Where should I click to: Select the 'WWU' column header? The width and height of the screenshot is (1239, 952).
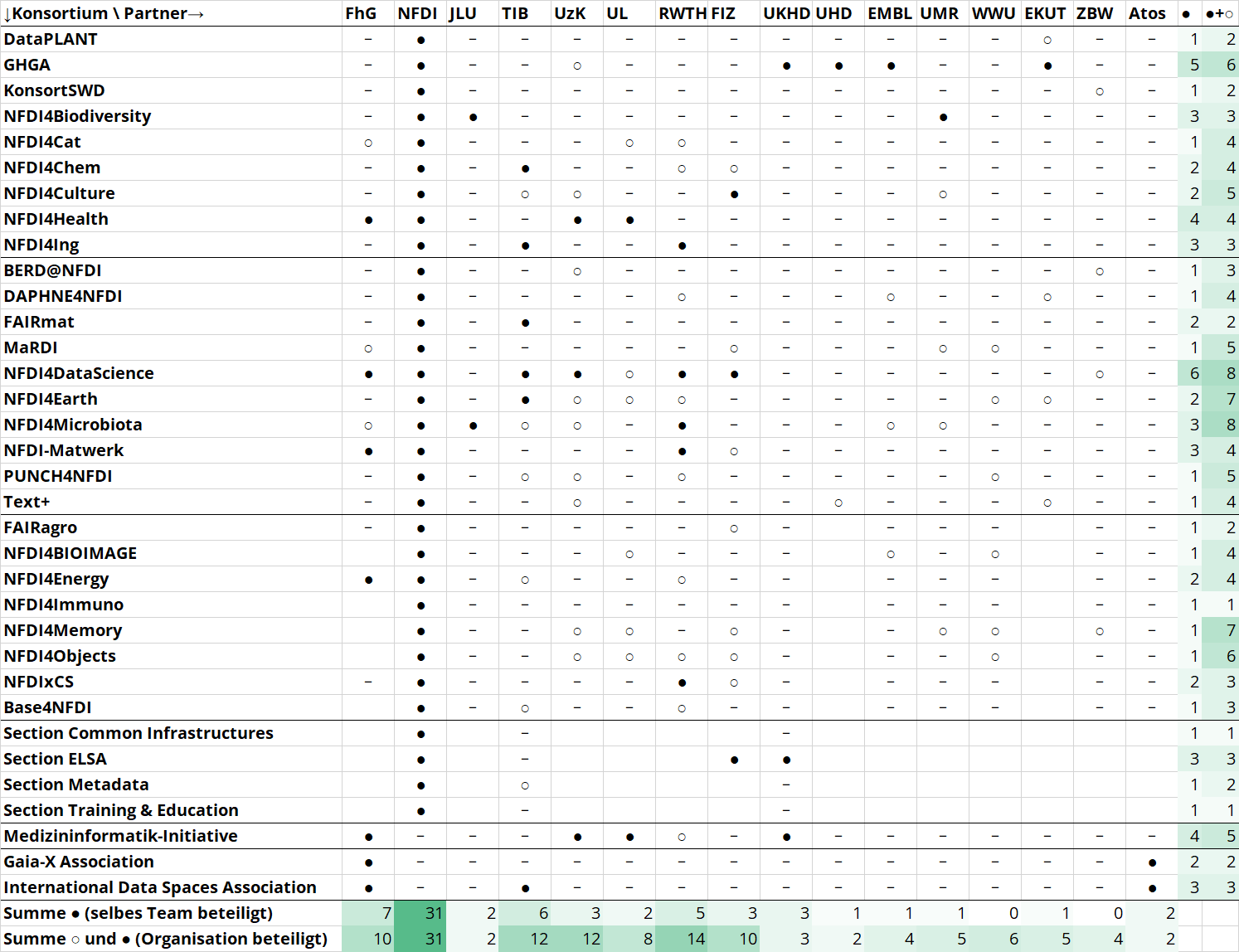coord(994,13)
